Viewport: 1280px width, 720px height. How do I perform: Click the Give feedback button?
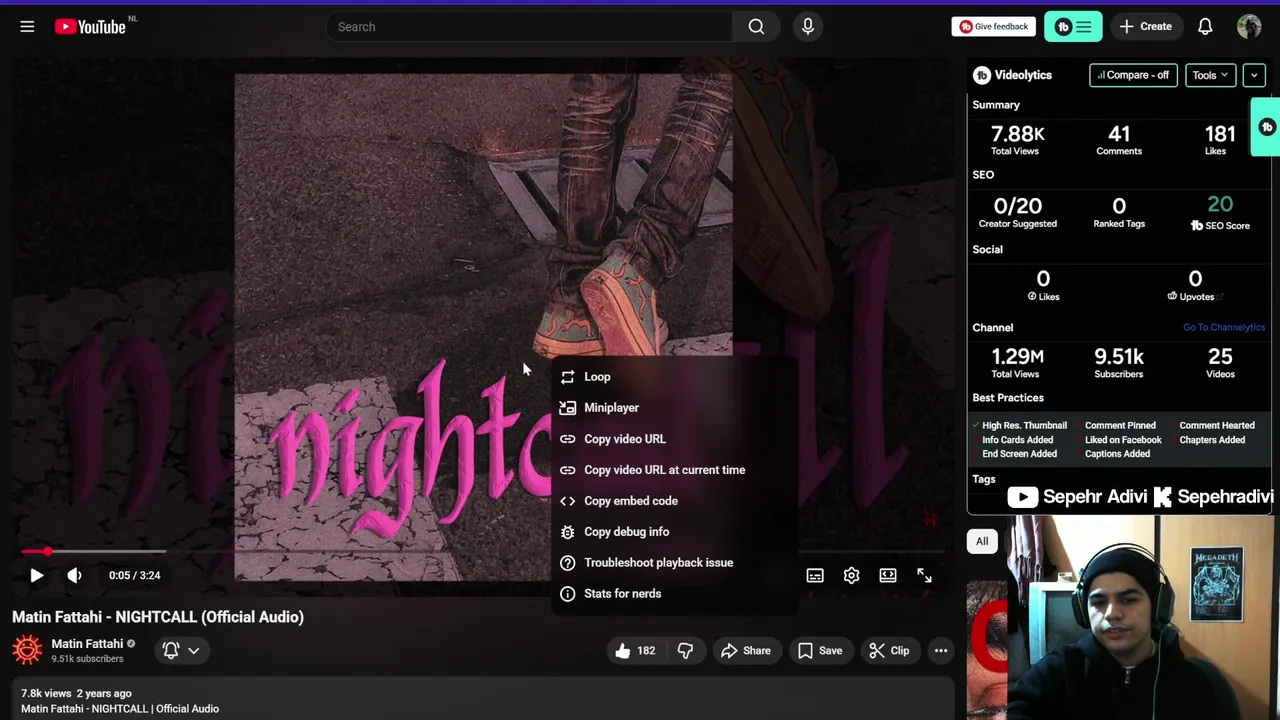coord(993,27)
